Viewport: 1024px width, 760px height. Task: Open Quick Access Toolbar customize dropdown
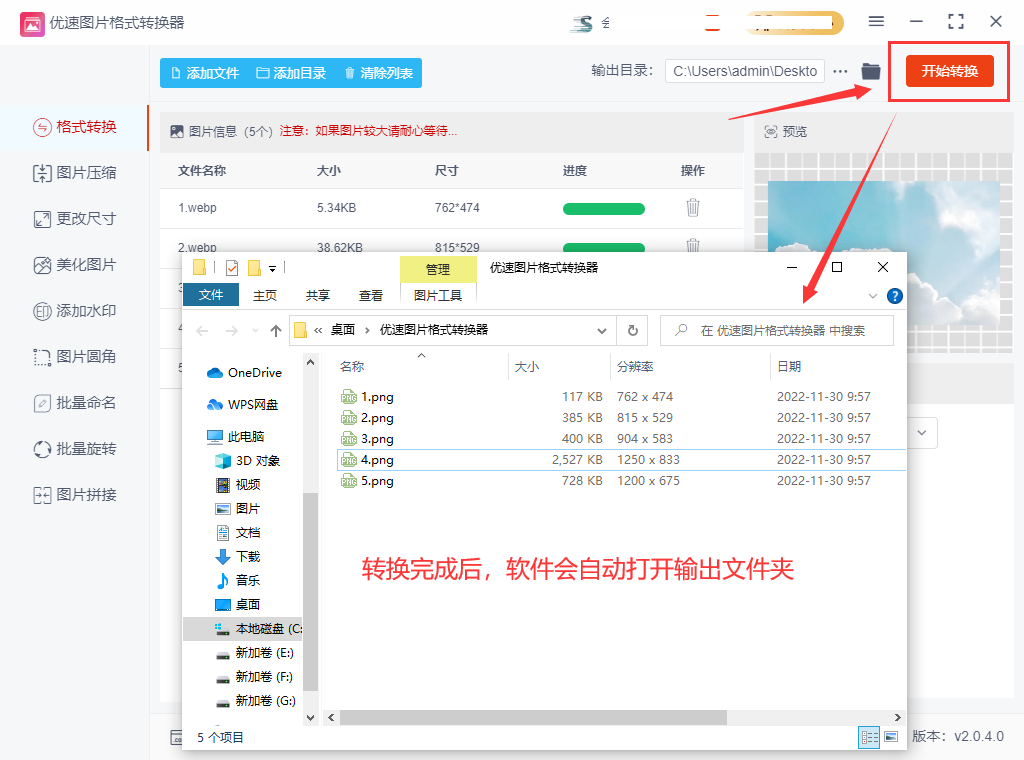(272, 268)
